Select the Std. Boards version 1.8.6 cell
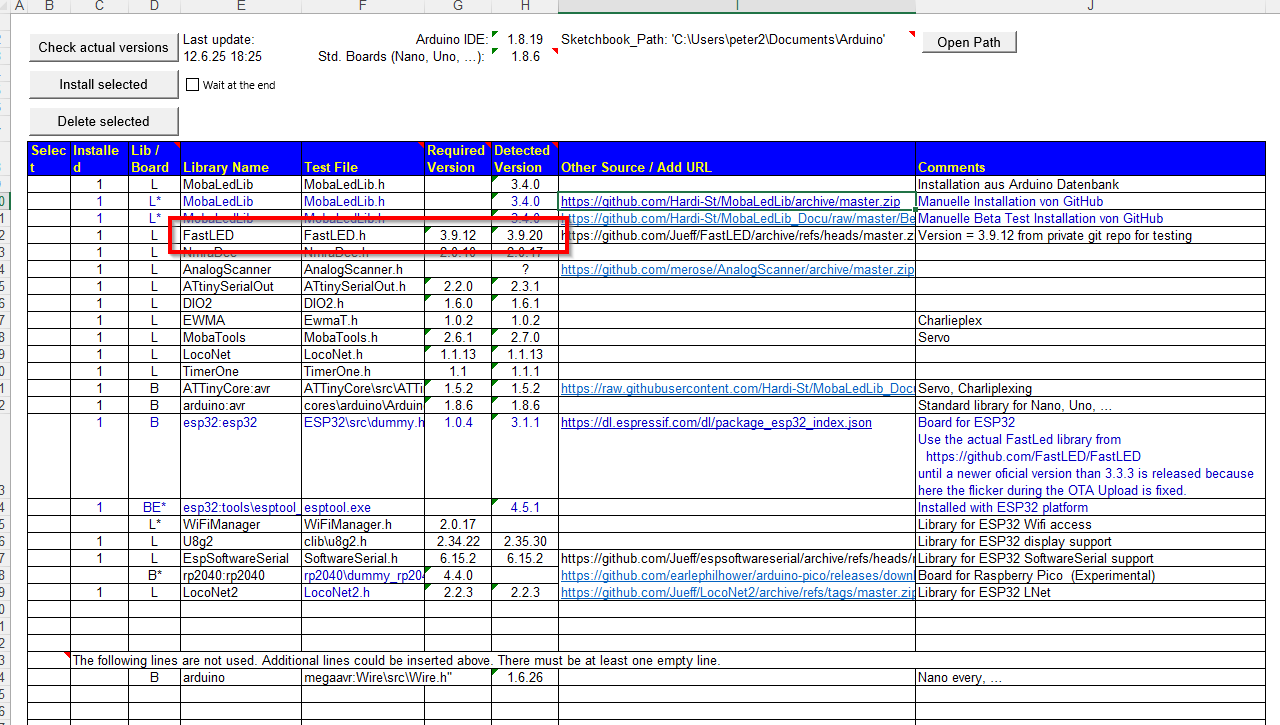 point(525,57)
